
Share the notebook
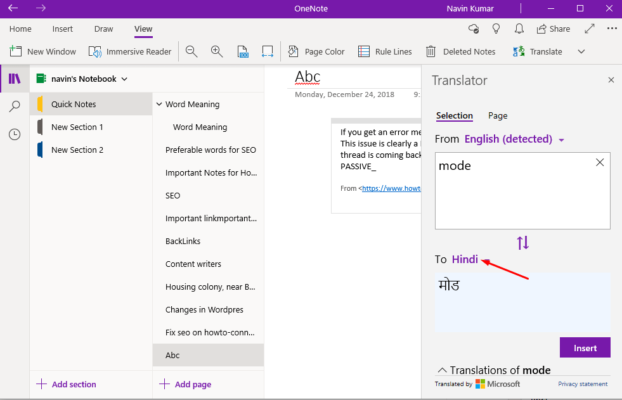click(x=553, y=29)
